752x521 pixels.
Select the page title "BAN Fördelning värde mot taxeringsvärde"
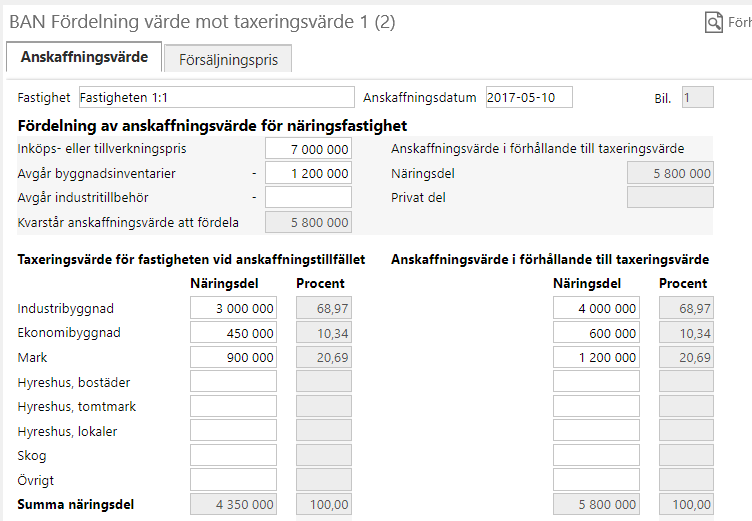181,22
